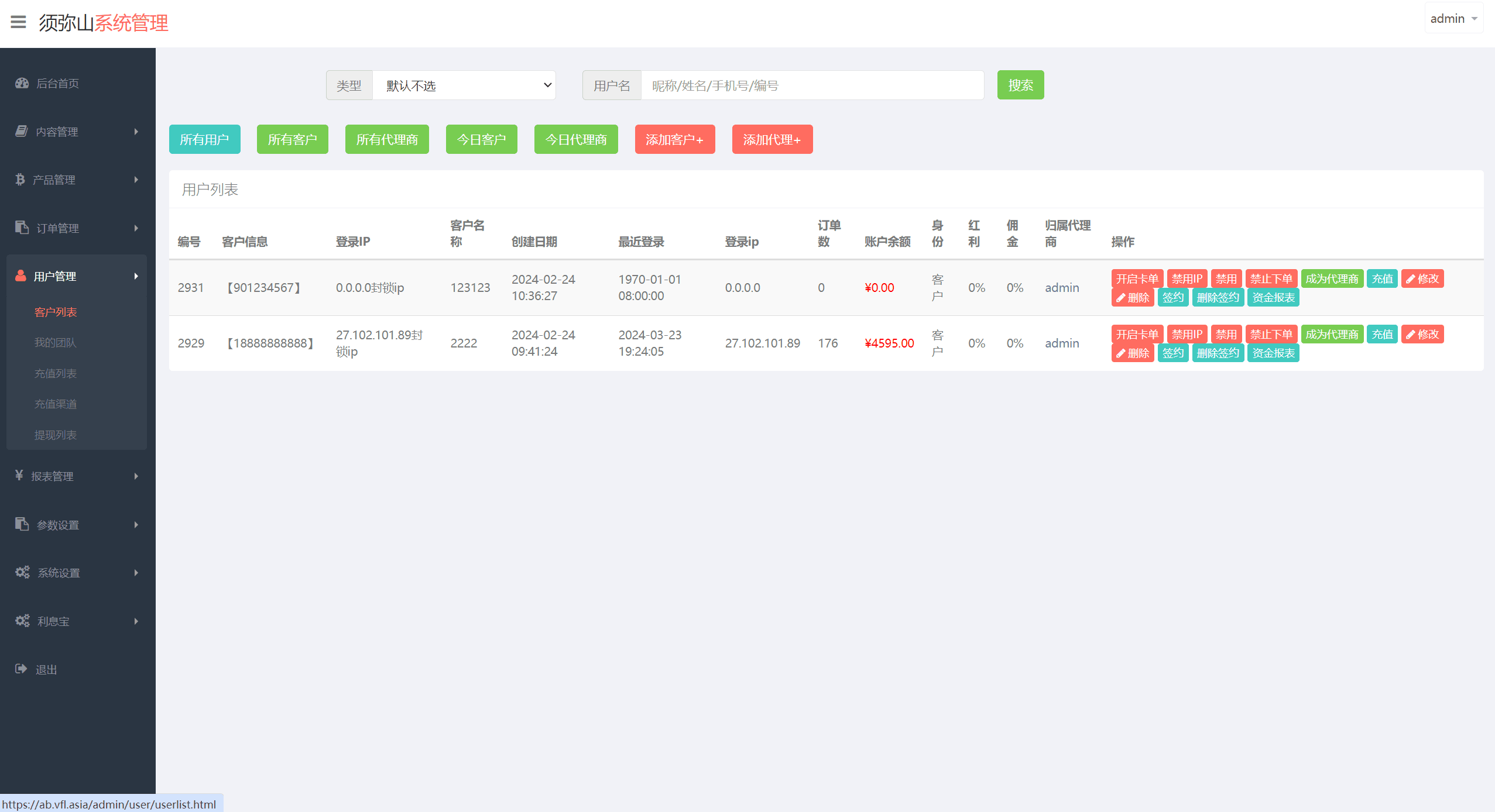Screen dimensions: 1495x812
Task: Click the 后台首页 dashboard icon
Action: [x=22, y=83]
